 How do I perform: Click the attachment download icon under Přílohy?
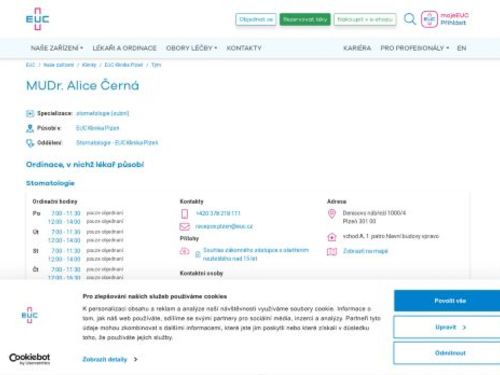[x=184, y=251]
